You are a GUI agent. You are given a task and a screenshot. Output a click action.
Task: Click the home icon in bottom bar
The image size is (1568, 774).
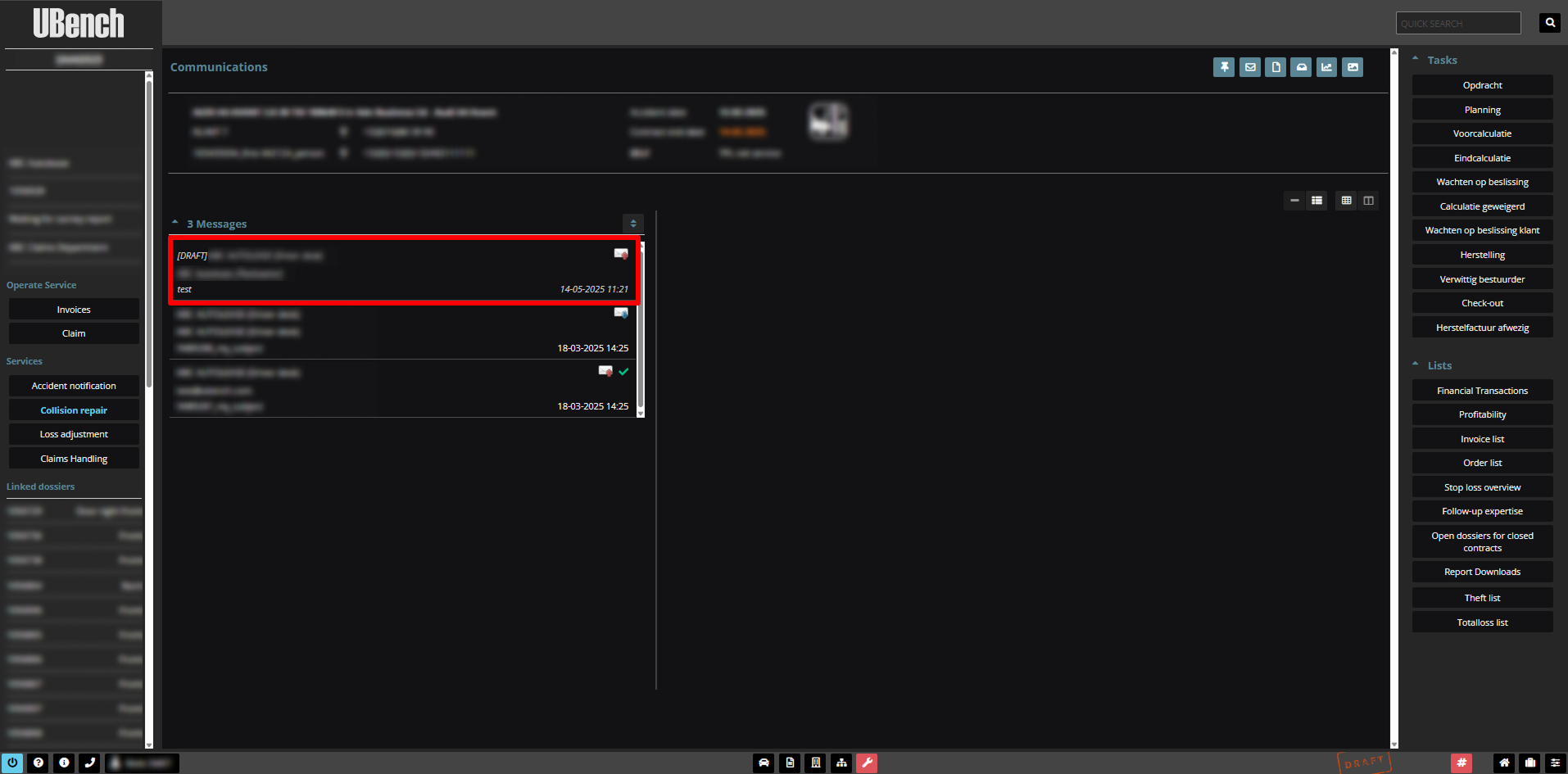pyautogui.click(x=1504, y=763)
